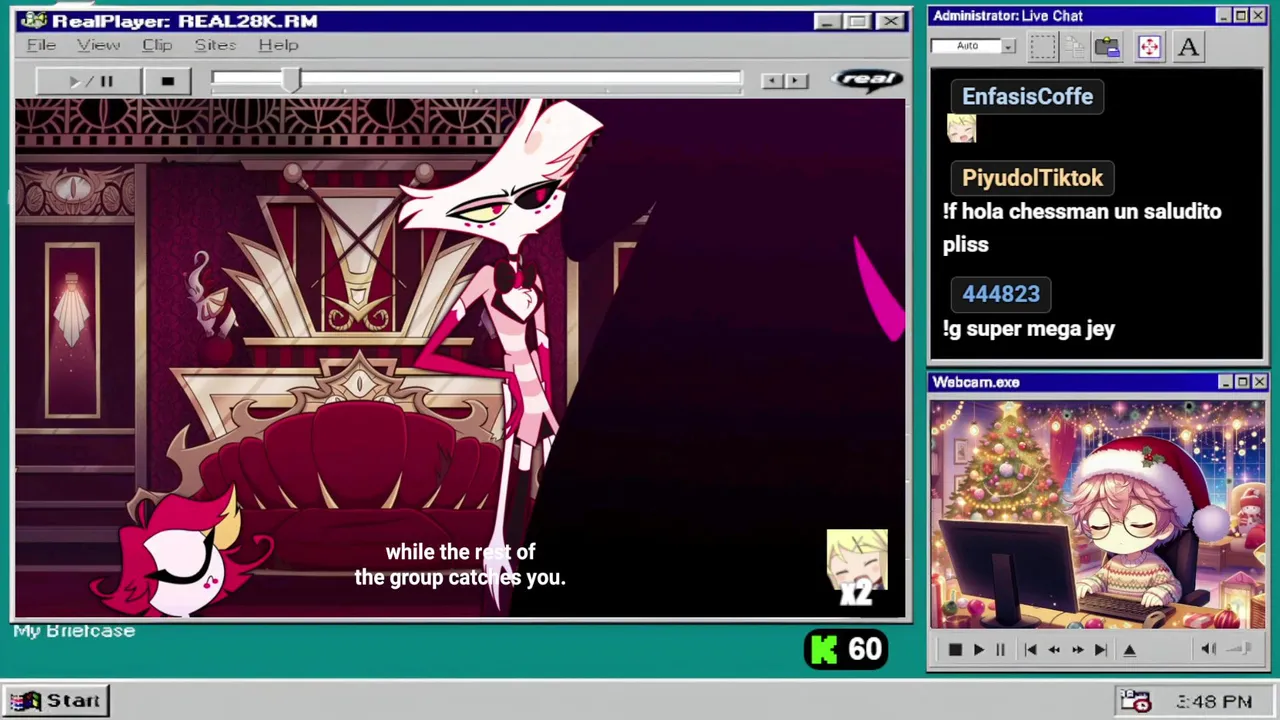Viewport: 1280px width, 720px height.
Task: Click the real logo in RealPlayer
Action: (868, 79)
